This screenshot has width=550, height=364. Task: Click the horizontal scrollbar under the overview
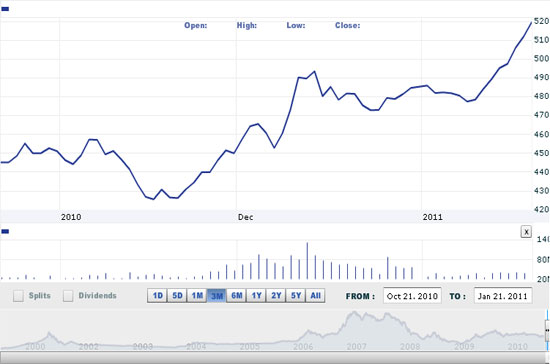[273, 357]
